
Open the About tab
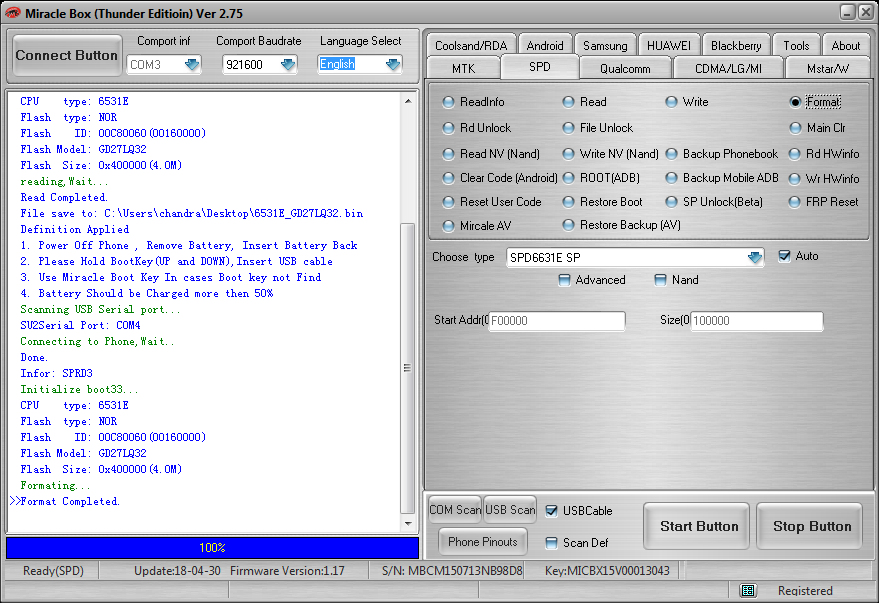(x=845, y=45)
